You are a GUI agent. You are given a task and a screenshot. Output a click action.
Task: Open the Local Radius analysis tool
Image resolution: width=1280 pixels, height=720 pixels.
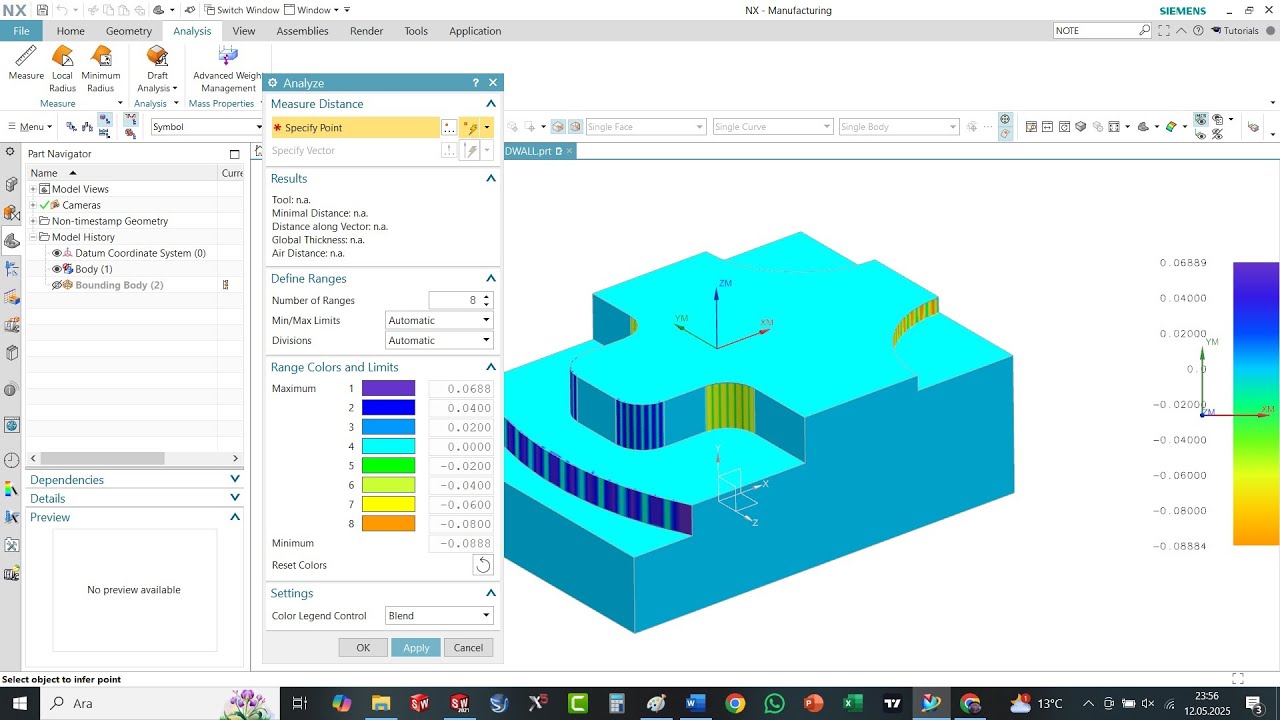pos(62,69)
